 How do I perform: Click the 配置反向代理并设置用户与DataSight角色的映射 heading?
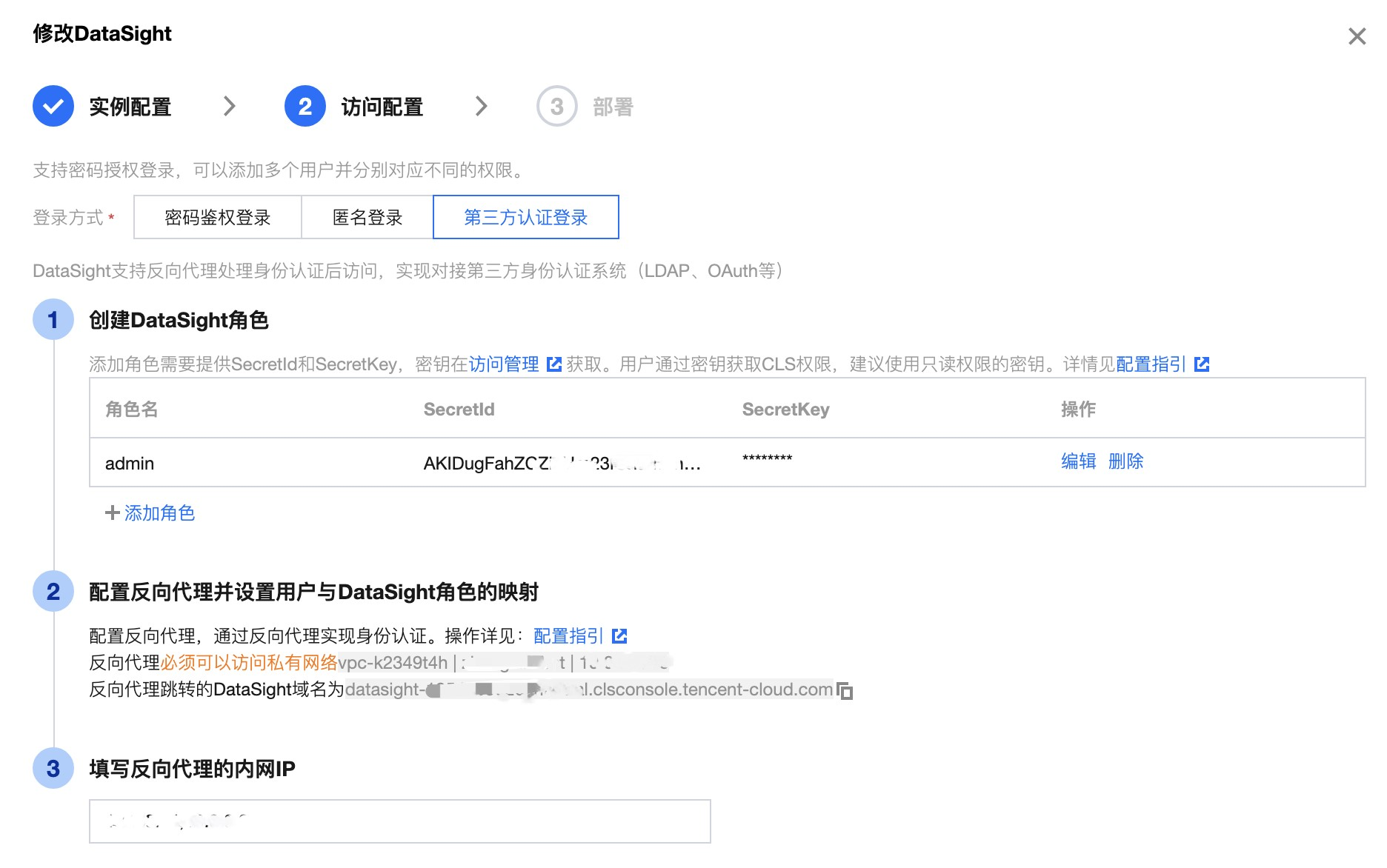coord(314,592)
